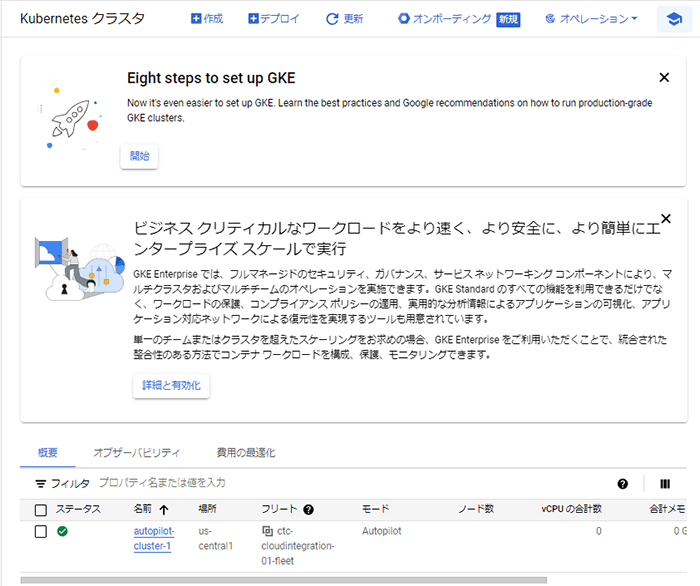Click the vCPU count value 0
700x586 pixels.
[x=599, y=531]
